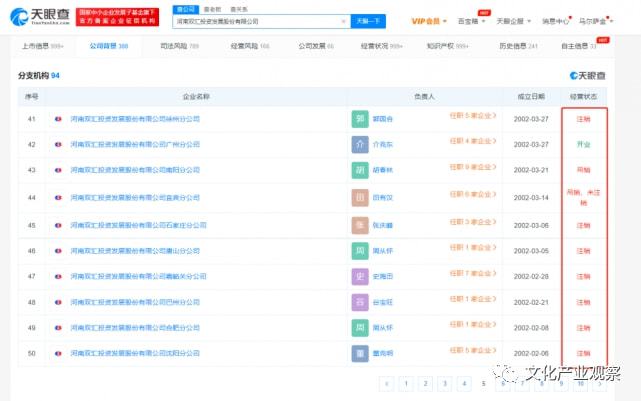
Task: Click blue avatar tile in row 50
Action: pos(360,353)
